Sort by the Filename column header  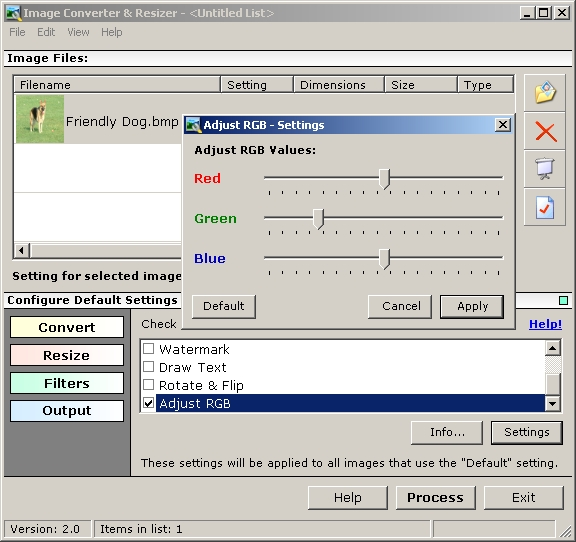(117, 85)
